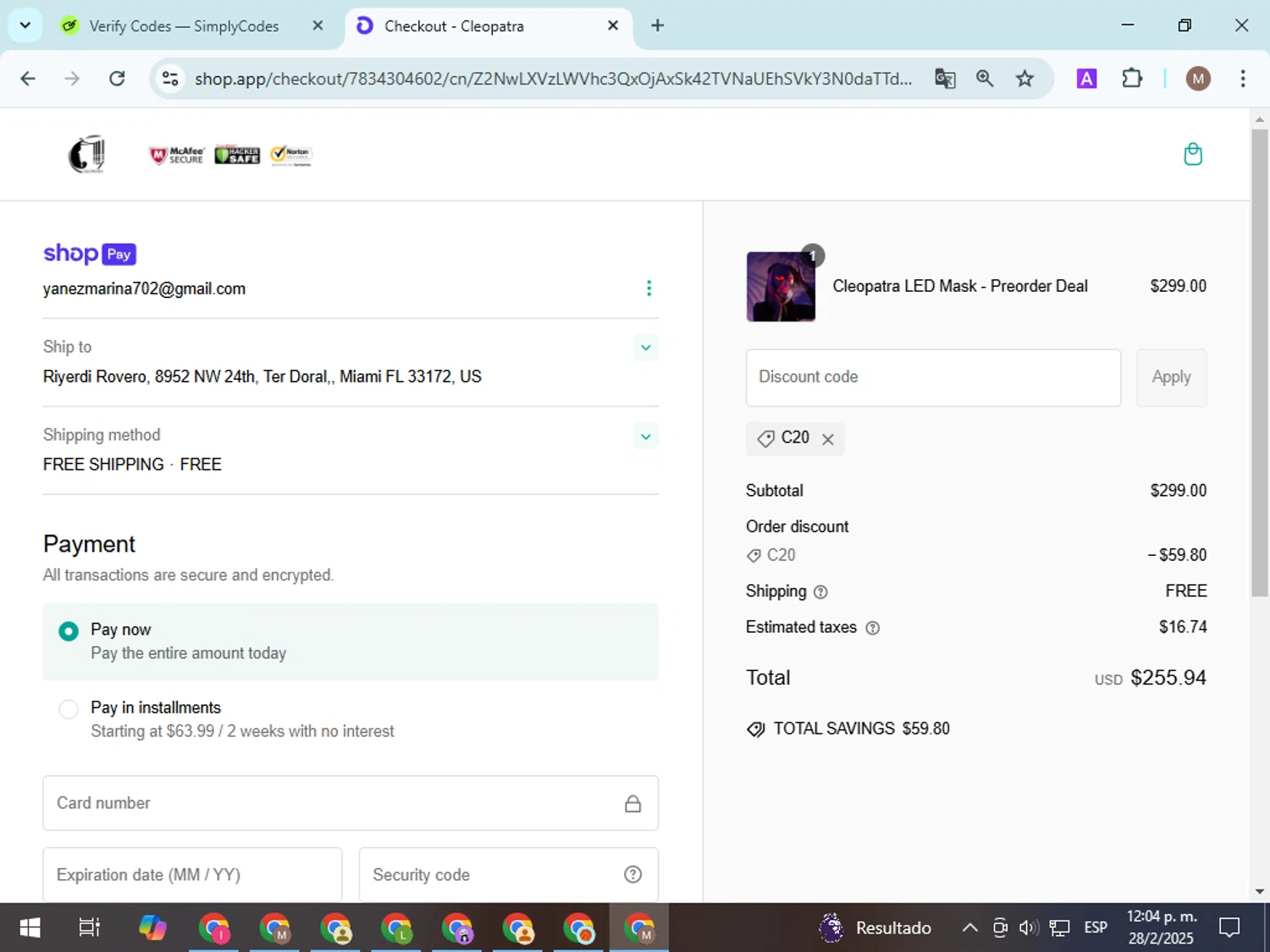Click the lock icon in Card number field
Screen dimensions: 1270x952
(x=632, y=804)
